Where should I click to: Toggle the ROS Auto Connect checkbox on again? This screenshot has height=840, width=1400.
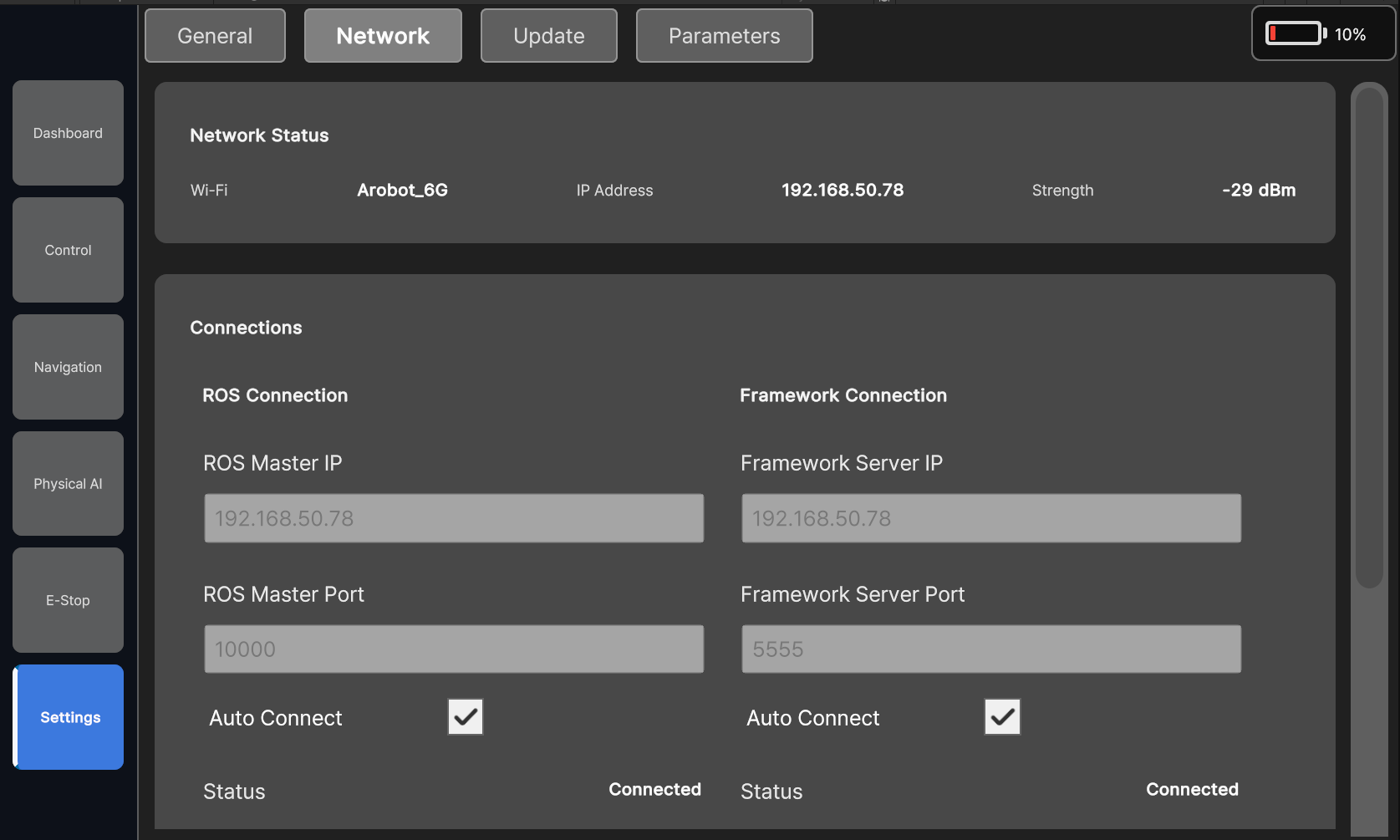pyautogui.click(x=465, y=716)
